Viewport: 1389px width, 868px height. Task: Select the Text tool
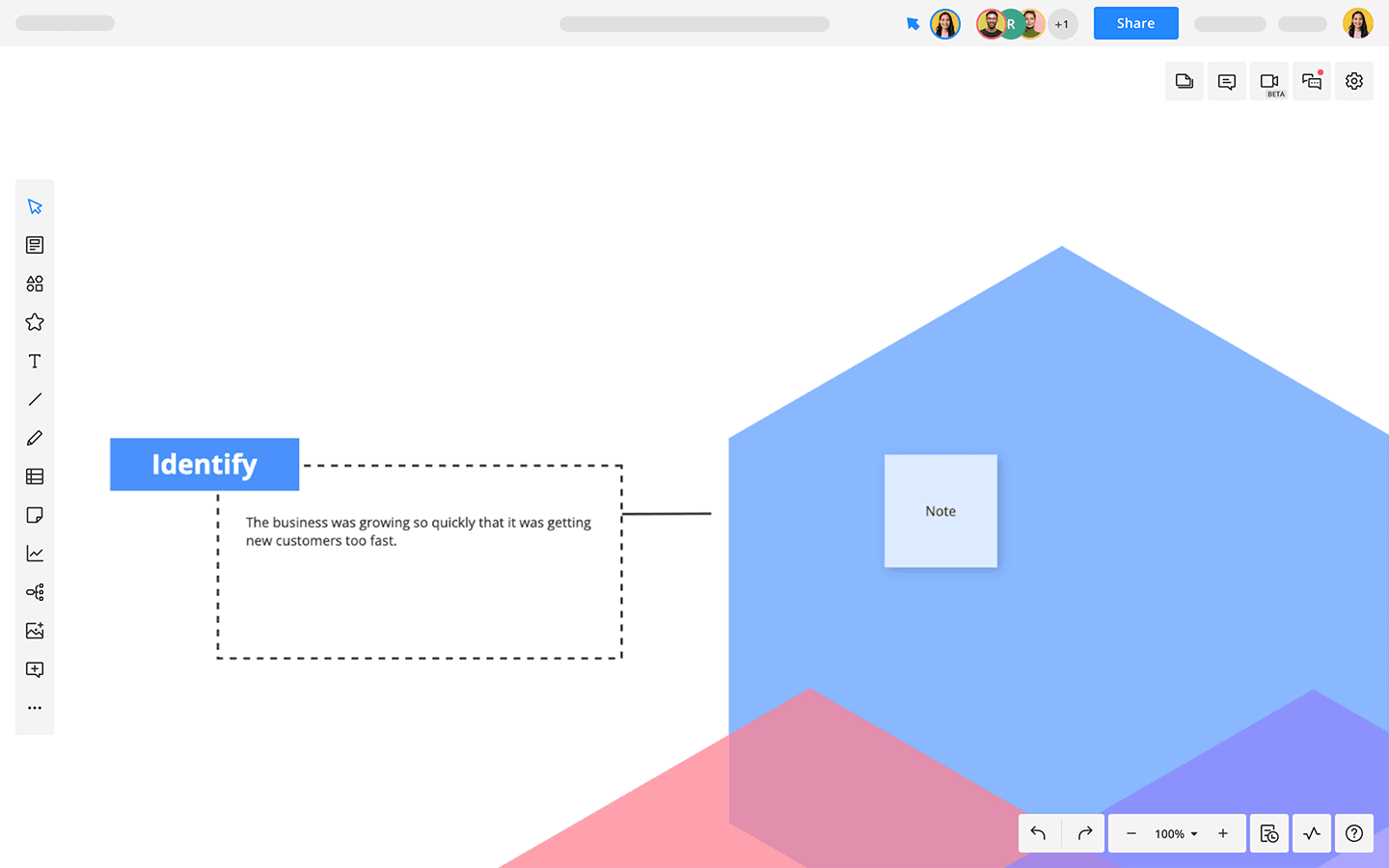click(x=35, y=361)
